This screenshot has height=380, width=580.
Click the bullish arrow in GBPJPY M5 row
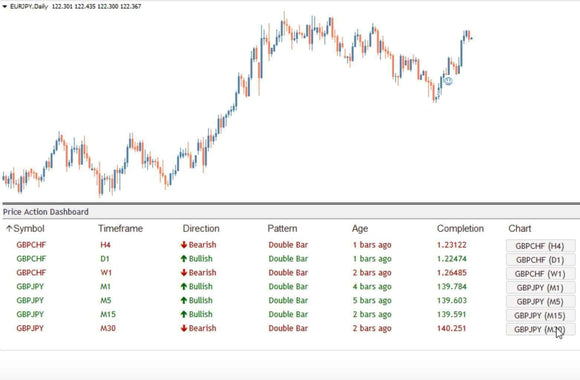pyautogui.click(x=184, y=300)
